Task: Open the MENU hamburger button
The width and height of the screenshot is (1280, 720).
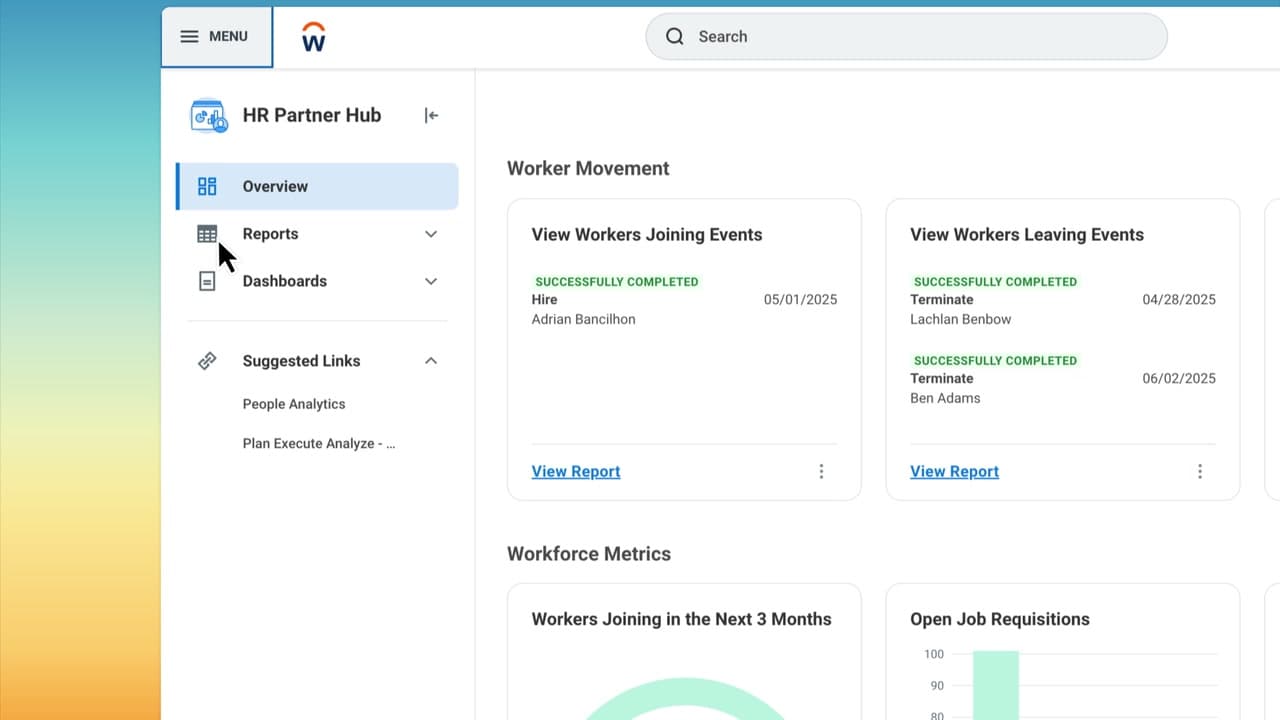Action: point(216,37)
